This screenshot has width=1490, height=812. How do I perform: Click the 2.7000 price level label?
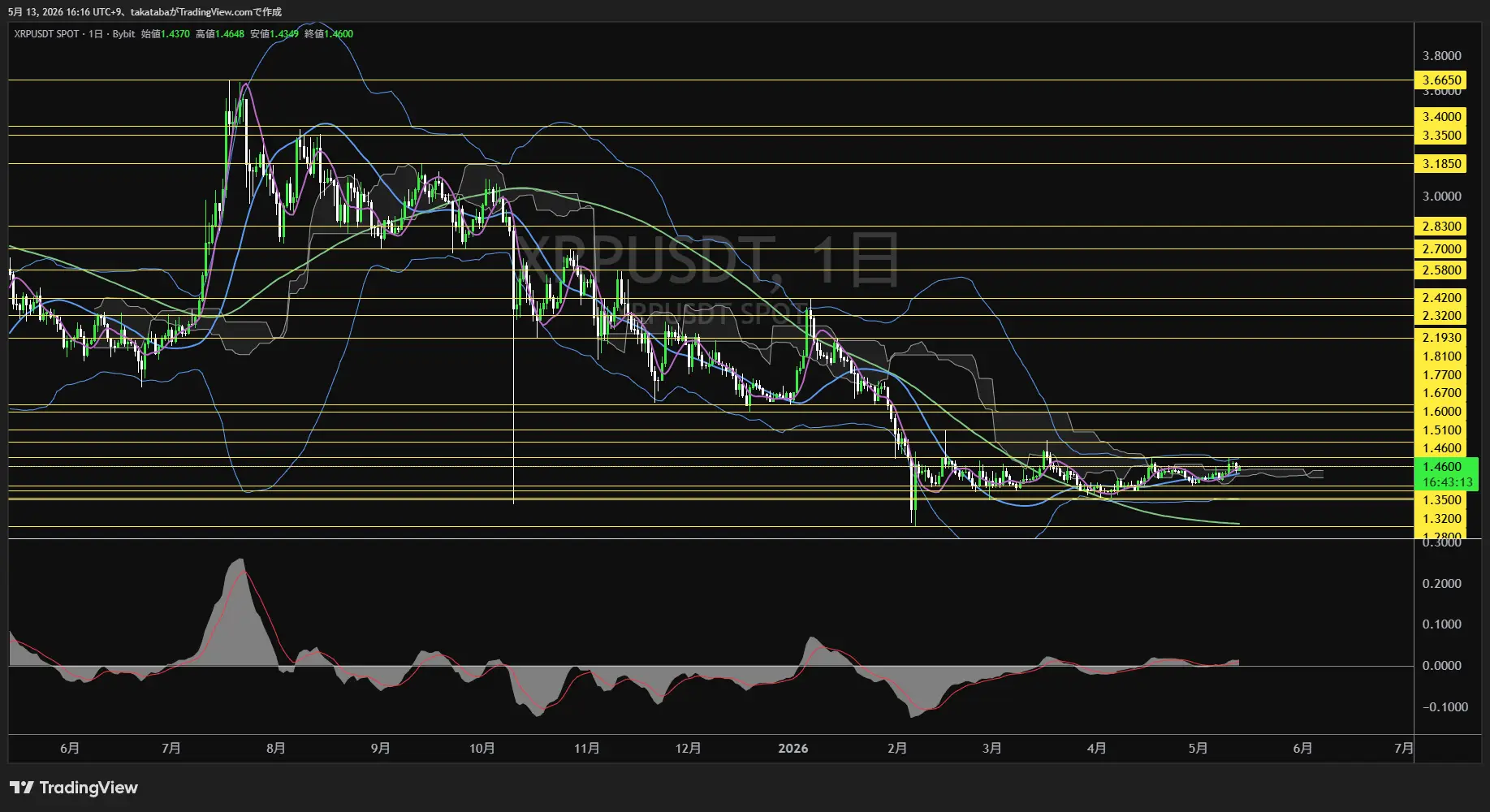coord(1441,249)
